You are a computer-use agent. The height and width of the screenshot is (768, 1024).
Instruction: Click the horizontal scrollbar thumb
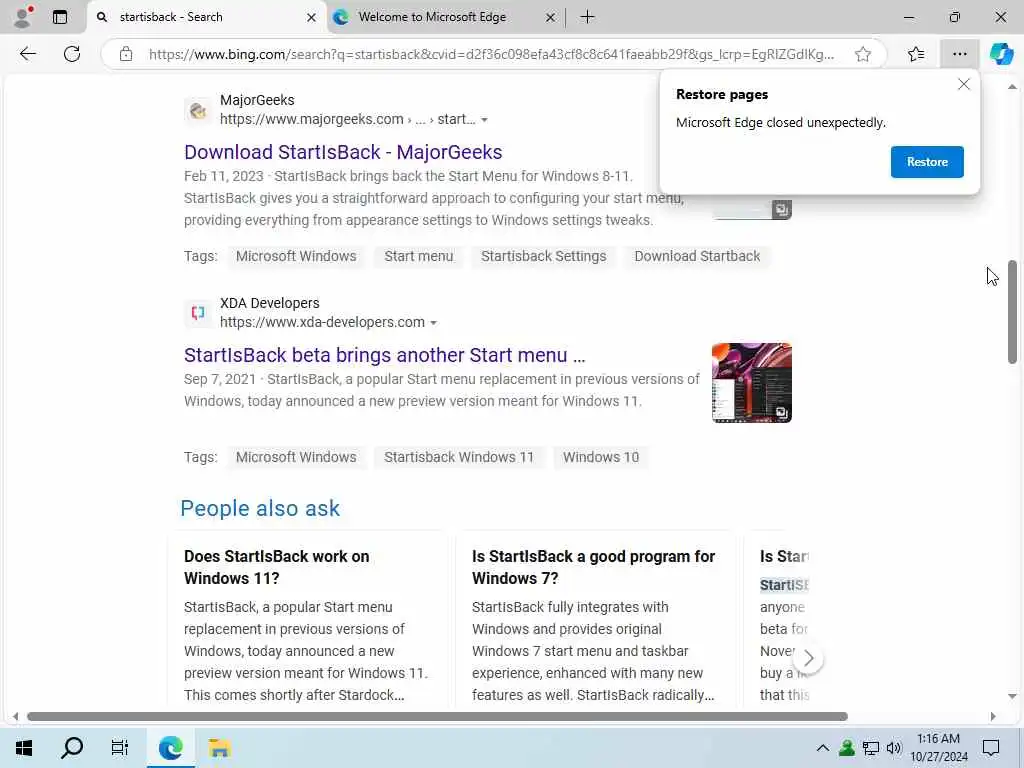point(437,716)
